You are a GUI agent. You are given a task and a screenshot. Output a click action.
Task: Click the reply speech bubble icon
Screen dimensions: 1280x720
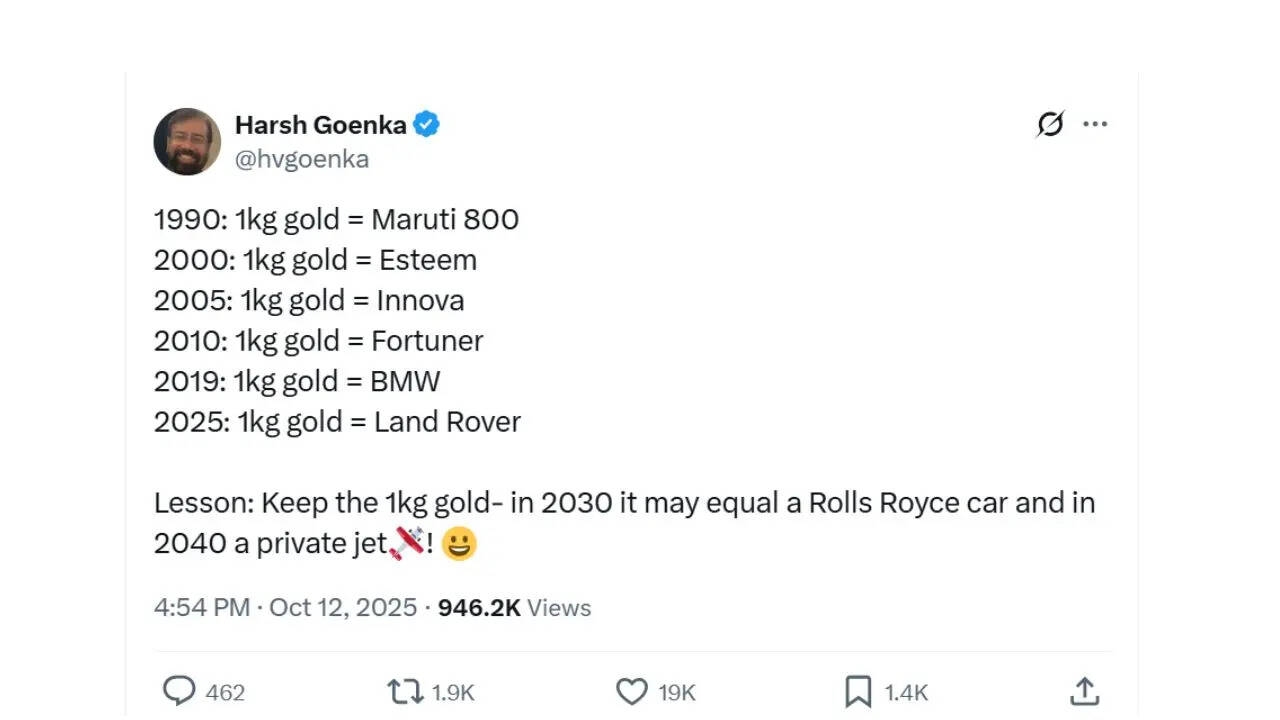(x=179, y=691)
